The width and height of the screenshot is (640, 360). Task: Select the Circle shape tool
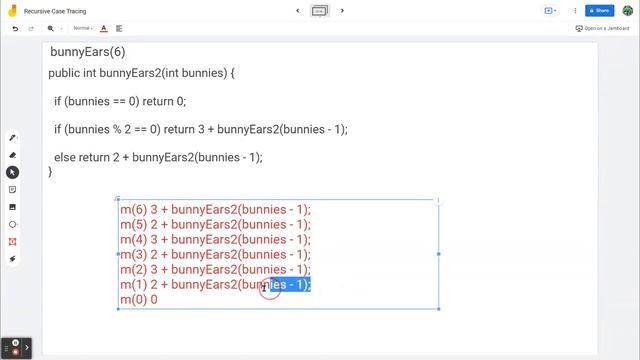pyautogui.click(x=13, y=224)
